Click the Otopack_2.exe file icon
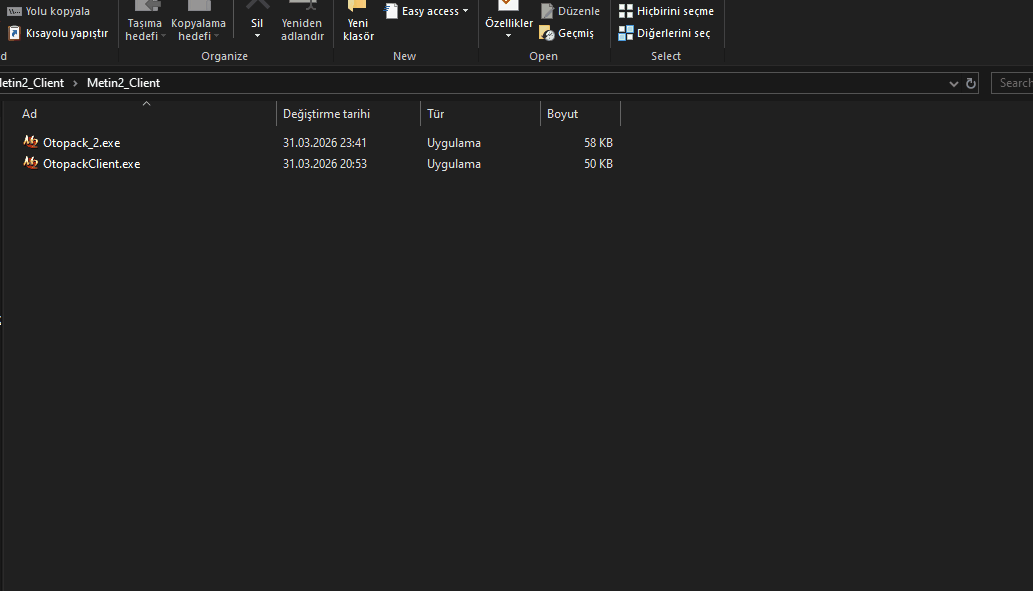This screenshot has height=591, width=1033. (x=30, y=141)
